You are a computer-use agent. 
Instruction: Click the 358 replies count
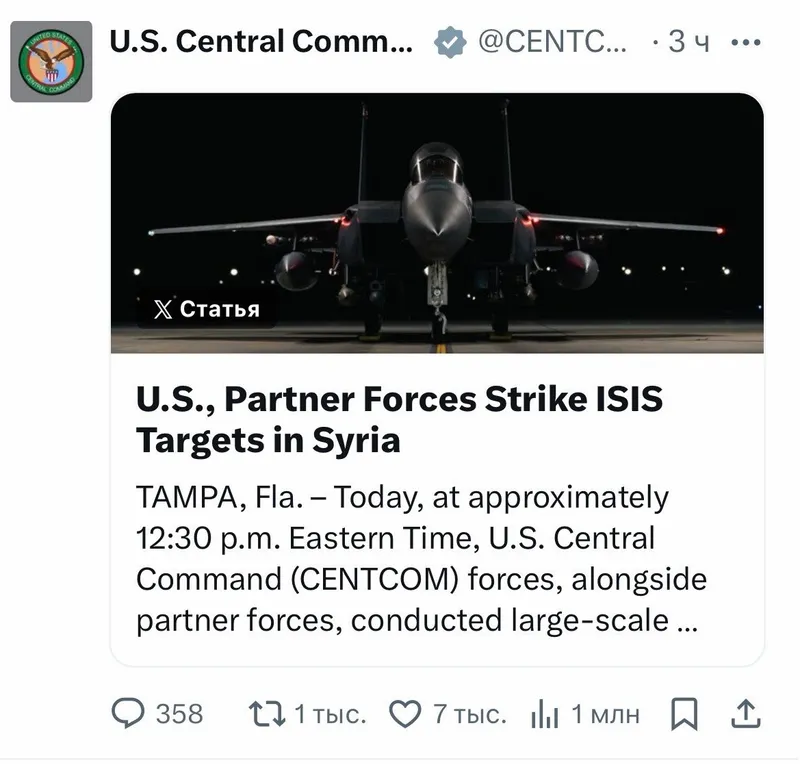tap(180, 714)
